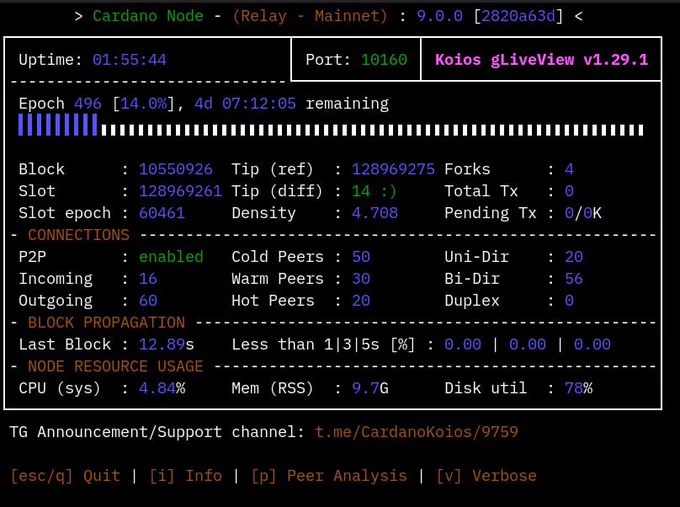Click the Tip (diff) value 14 :)
The image size is (680, 507).
[374, 191]
